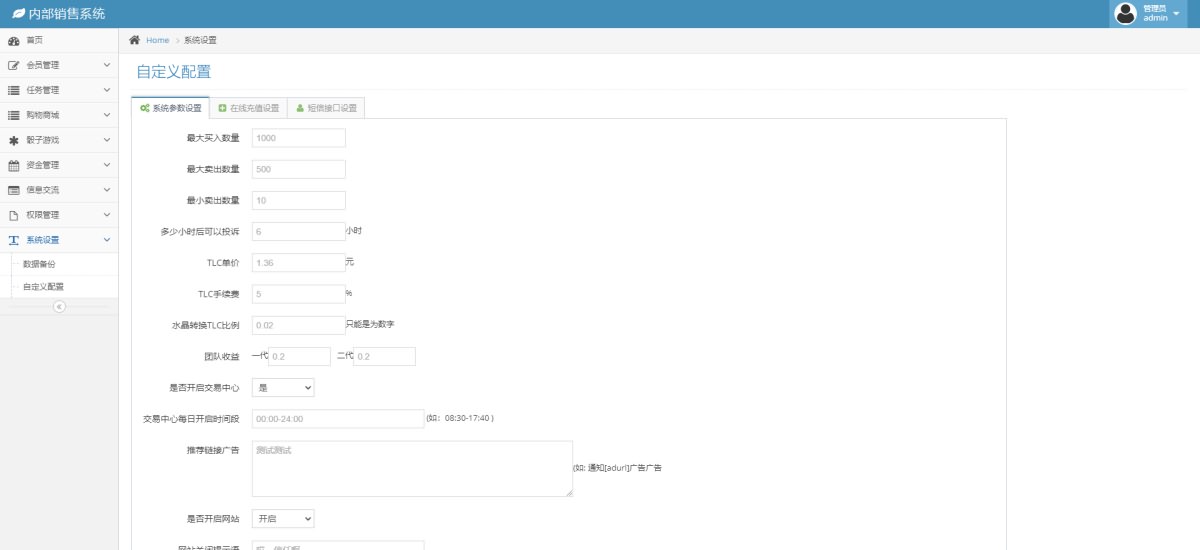Click the 最大卖出数量 field

pyautogui.click(x=299, y=169)
